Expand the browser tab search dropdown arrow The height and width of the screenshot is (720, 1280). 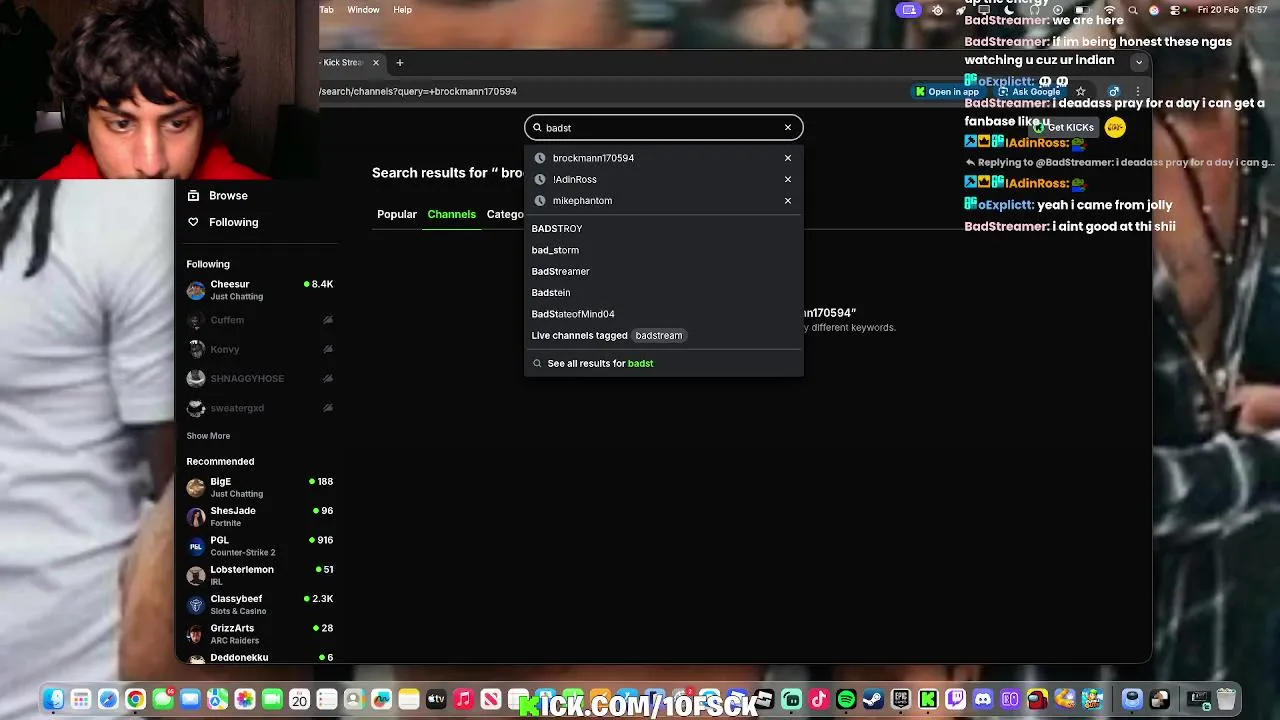coord(1138,62)
